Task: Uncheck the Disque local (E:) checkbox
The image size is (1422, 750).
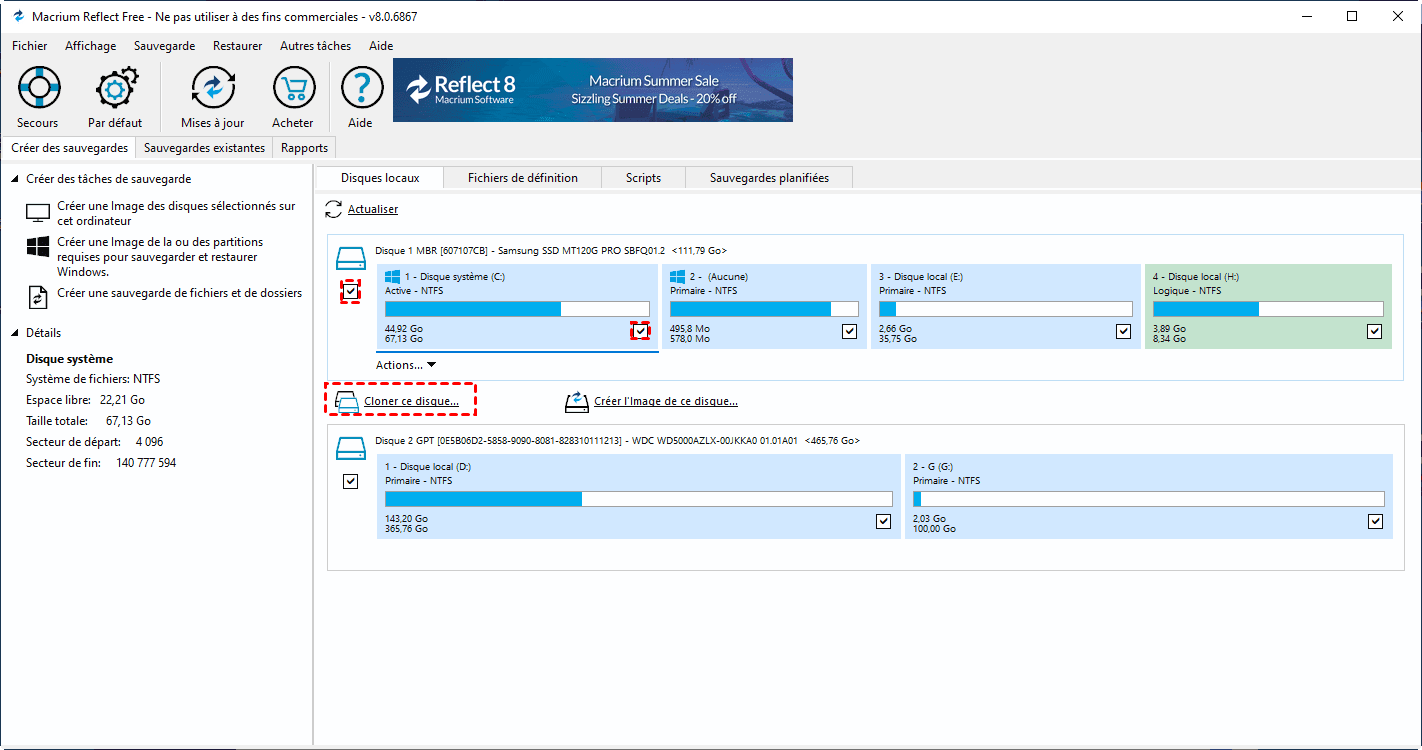Action: (x=1124, y=331)
